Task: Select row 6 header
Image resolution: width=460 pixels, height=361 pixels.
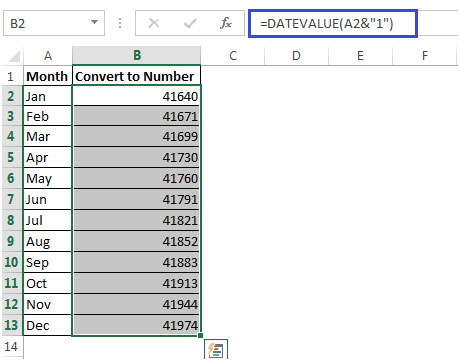Action: [11, 178]
